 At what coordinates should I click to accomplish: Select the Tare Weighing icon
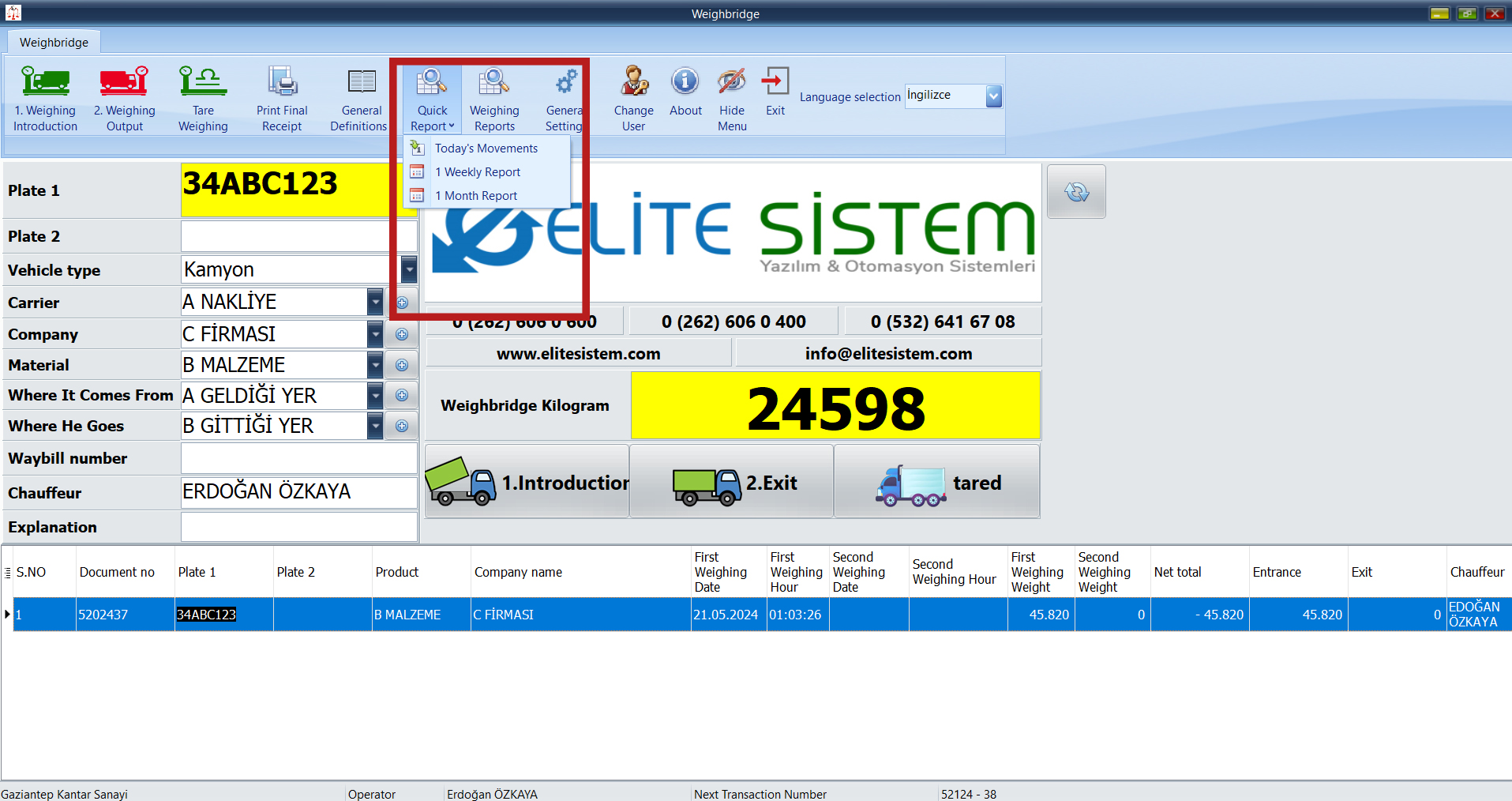pos(203,82)
